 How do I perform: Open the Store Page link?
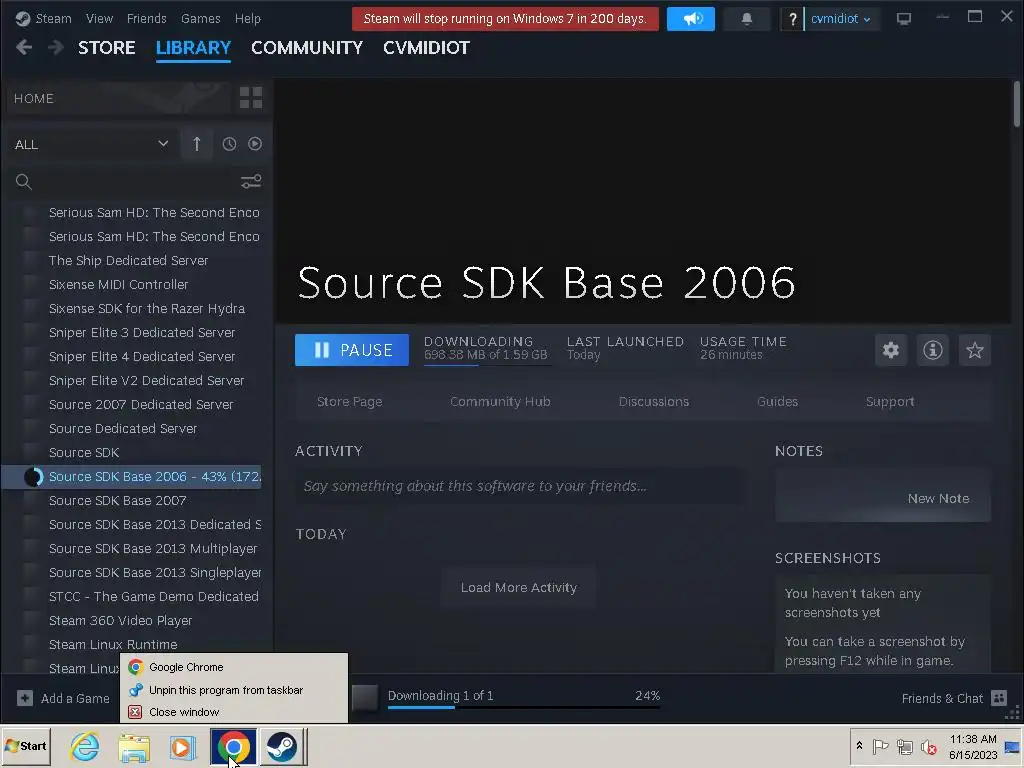(x=349, y=402)
